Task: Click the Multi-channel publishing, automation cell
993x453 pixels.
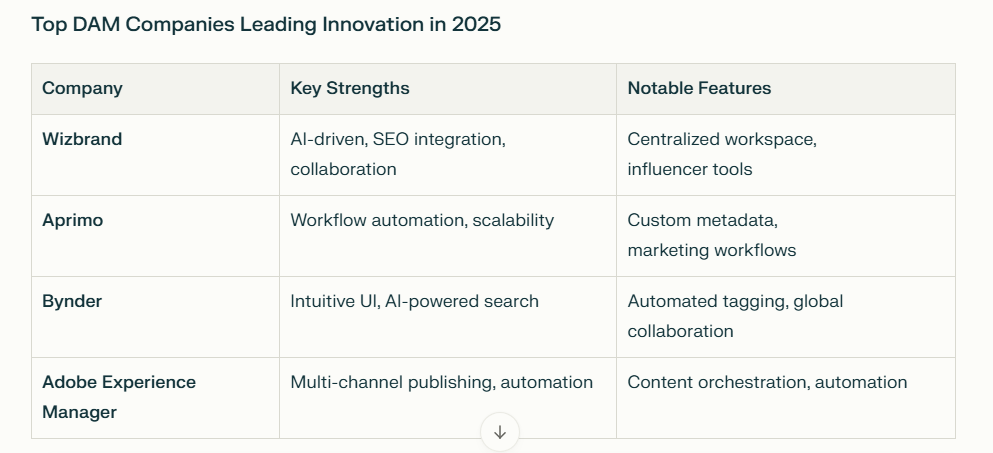Action: click(448, 398)
